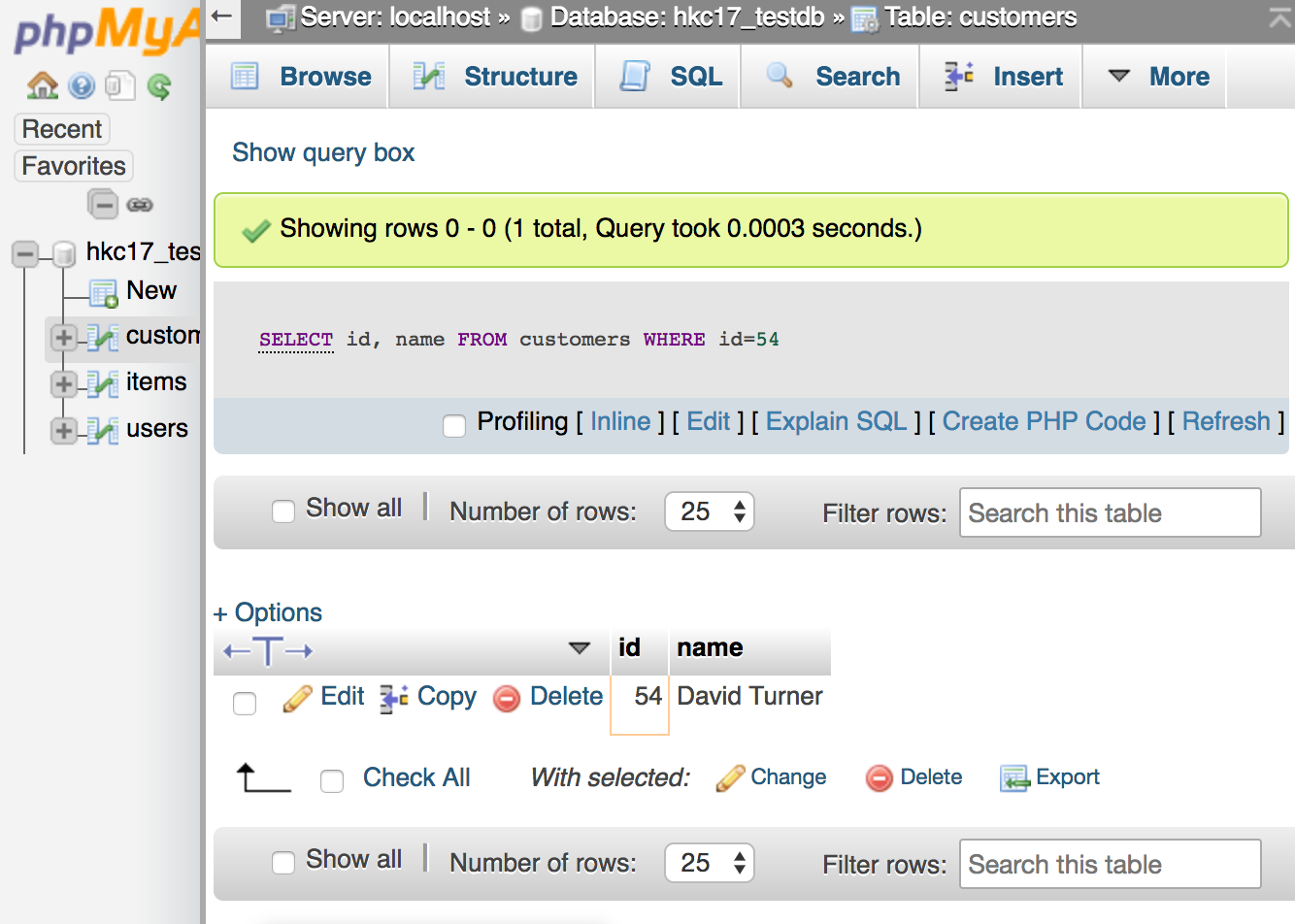Select the David Turner row checkbox
This screenshot has width=1295, height=924.
(245, 704)
